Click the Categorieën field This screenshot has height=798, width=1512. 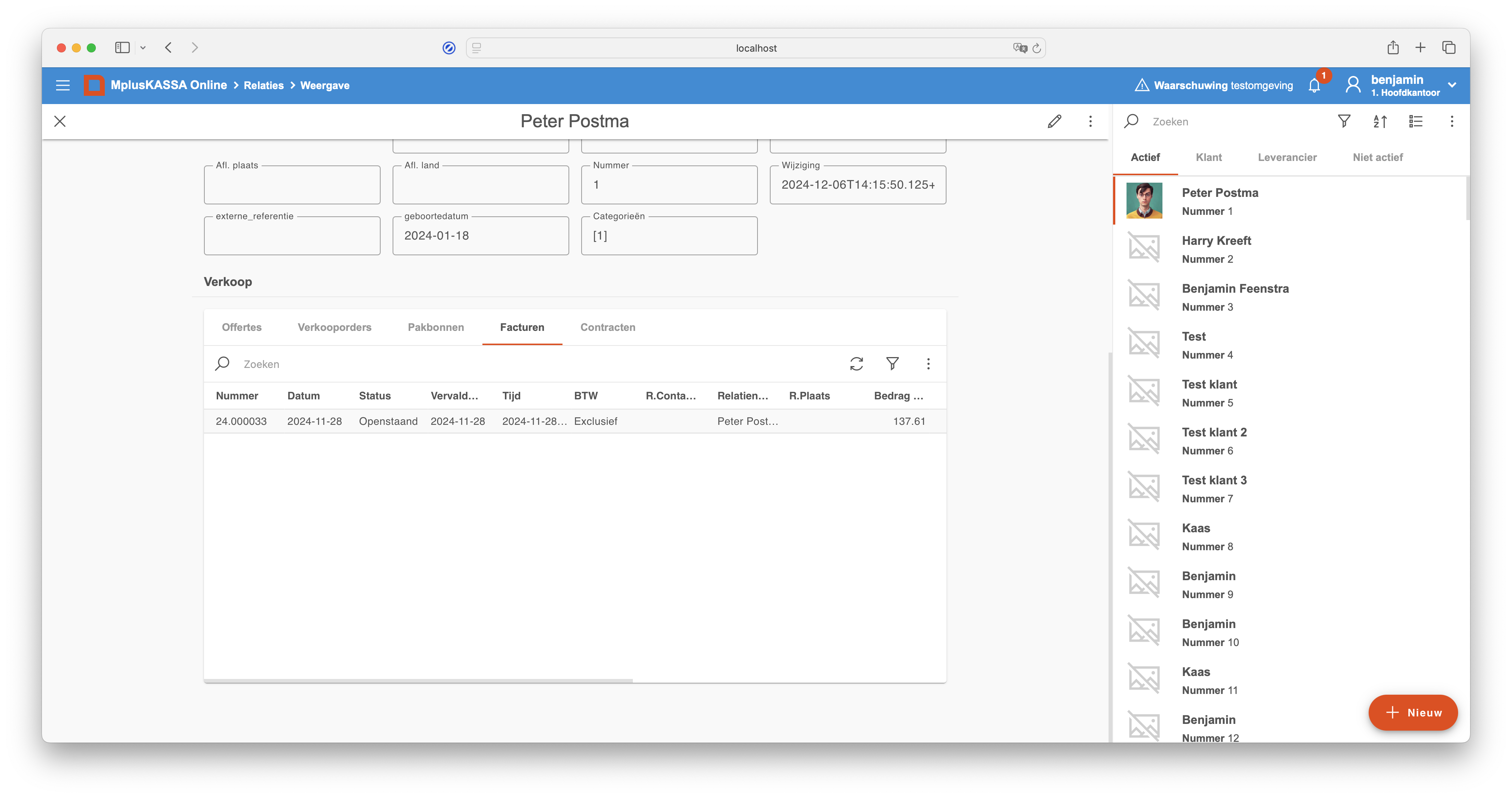point(669,235)
